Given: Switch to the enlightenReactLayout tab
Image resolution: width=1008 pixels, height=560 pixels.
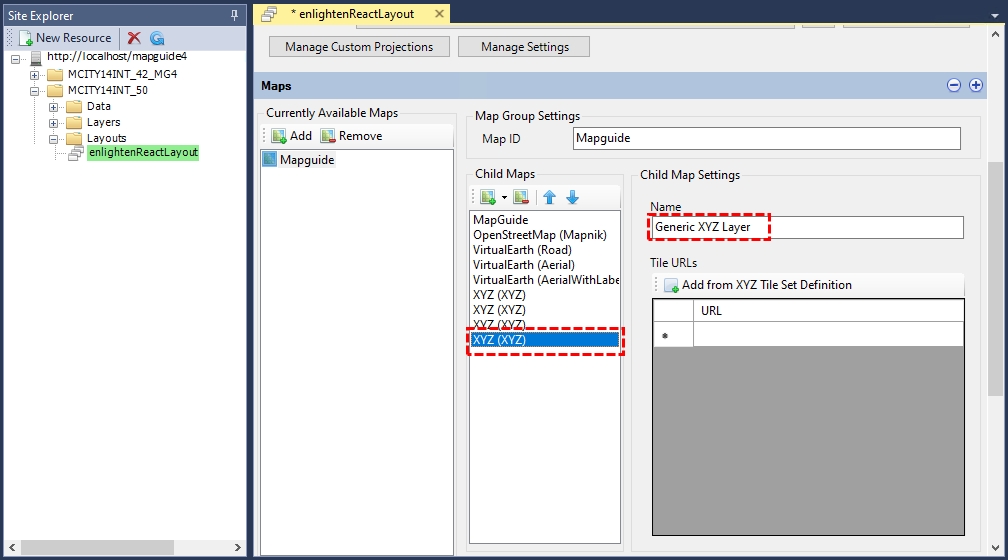Looking at the screenshot, I should (351, 14).
